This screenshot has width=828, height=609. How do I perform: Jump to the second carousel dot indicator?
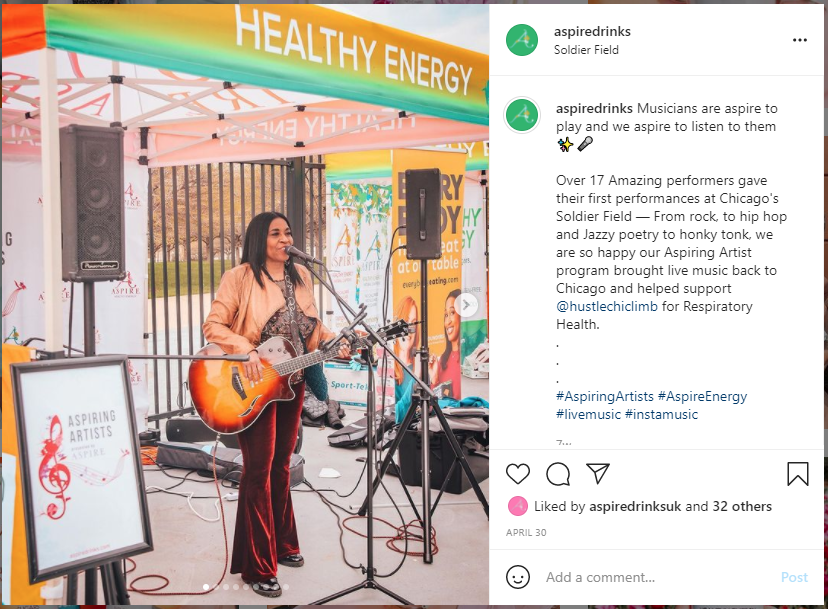pyautogui.click(x=216, y=587)
